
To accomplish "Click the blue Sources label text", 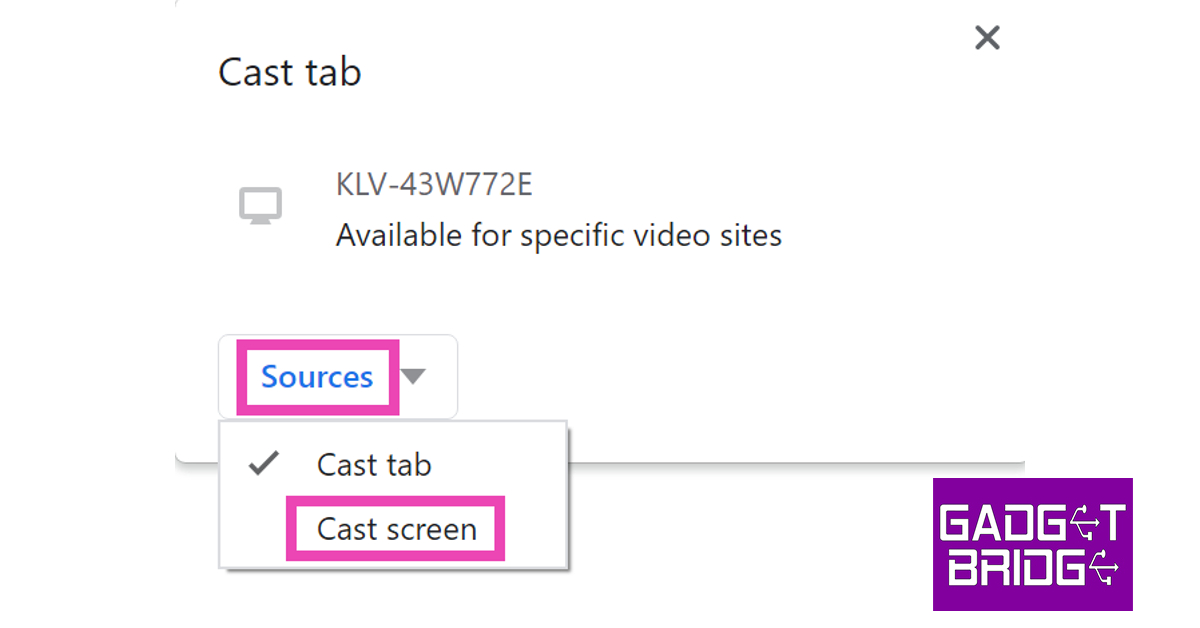I will pyautogui.click(x=317, y=377).
